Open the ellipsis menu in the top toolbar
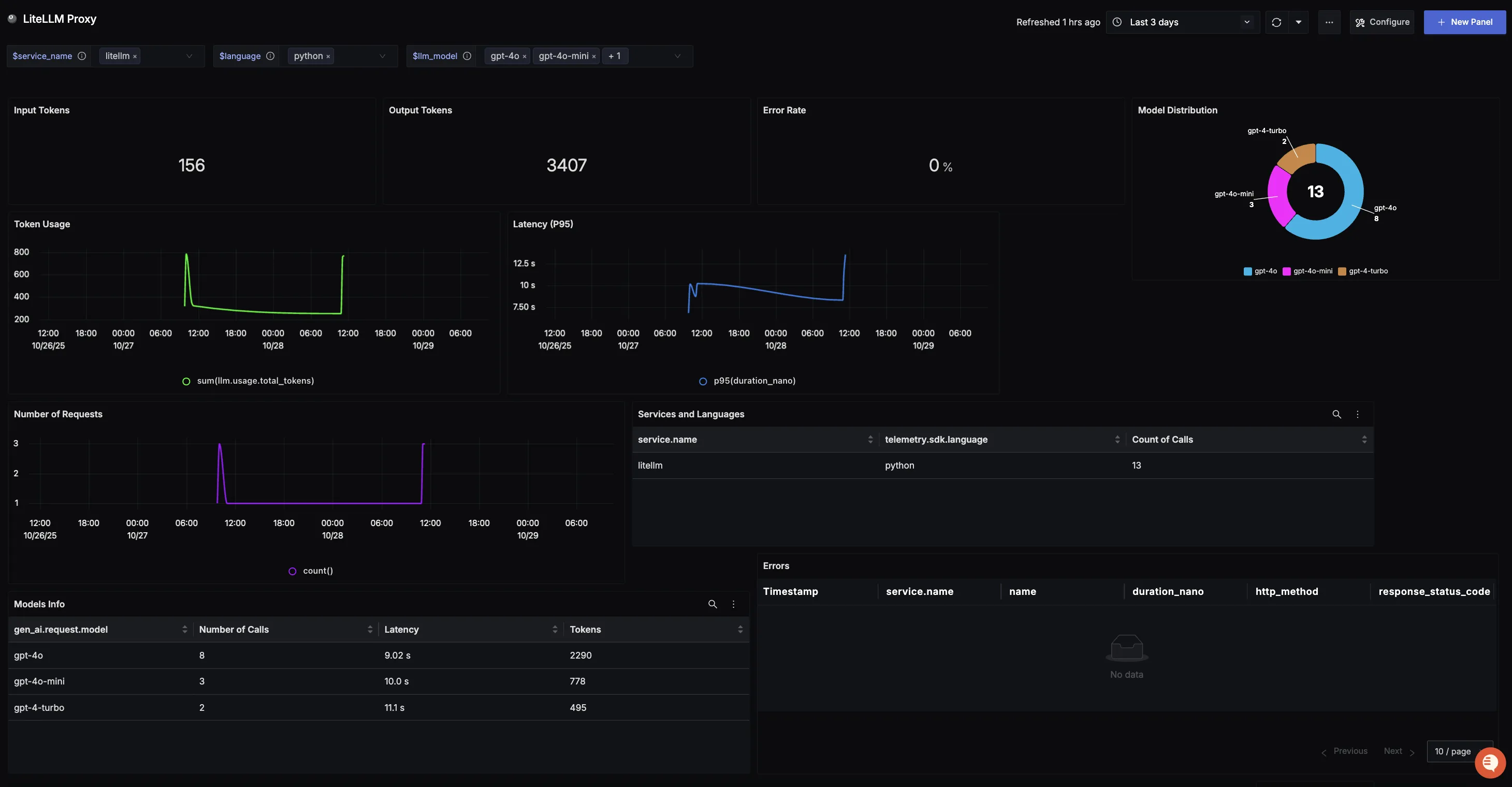This screenshot has width=1512, height=787. tap(1329, 22)
